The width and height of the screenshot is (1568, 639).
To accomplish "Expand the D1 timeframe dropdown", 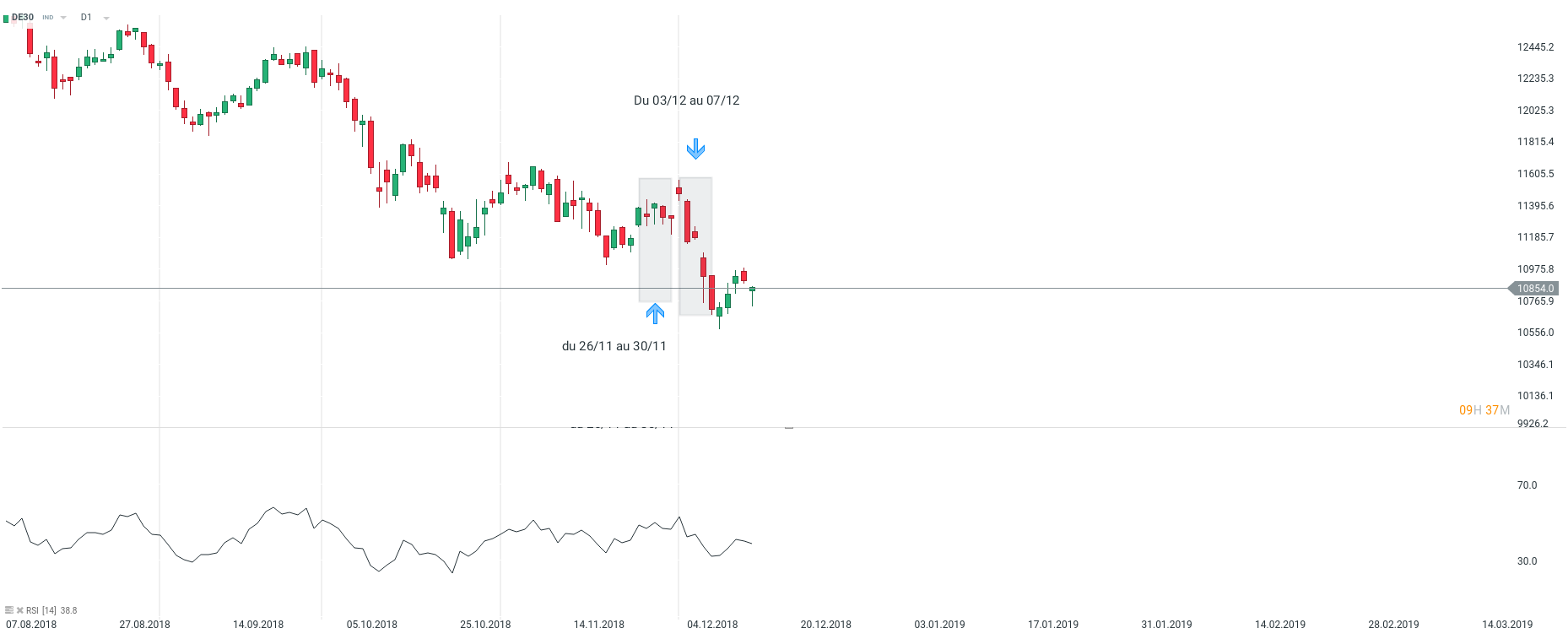I will (106, 18).
